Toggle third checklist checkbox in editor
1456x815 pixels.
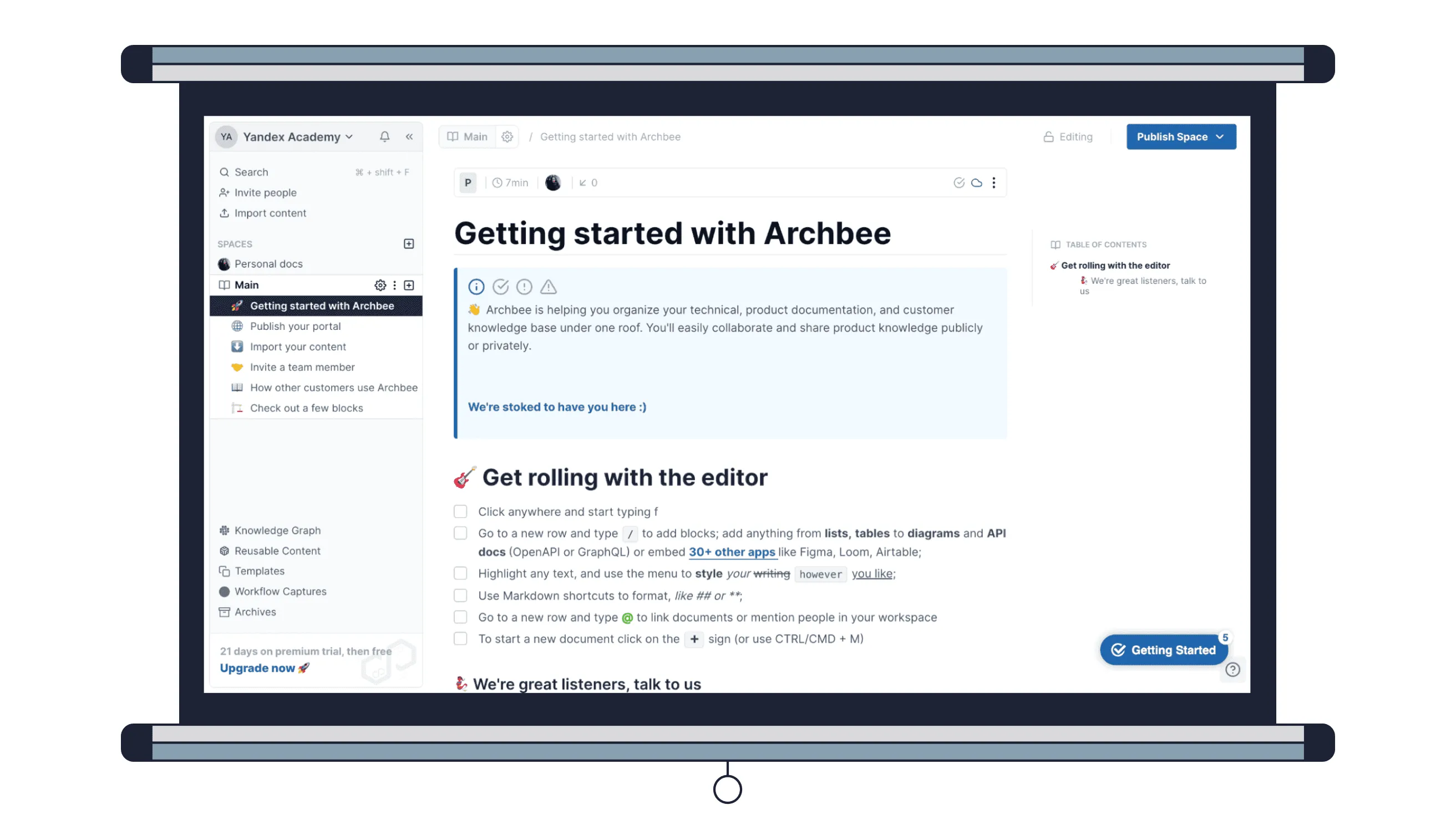tap(460, 573)
